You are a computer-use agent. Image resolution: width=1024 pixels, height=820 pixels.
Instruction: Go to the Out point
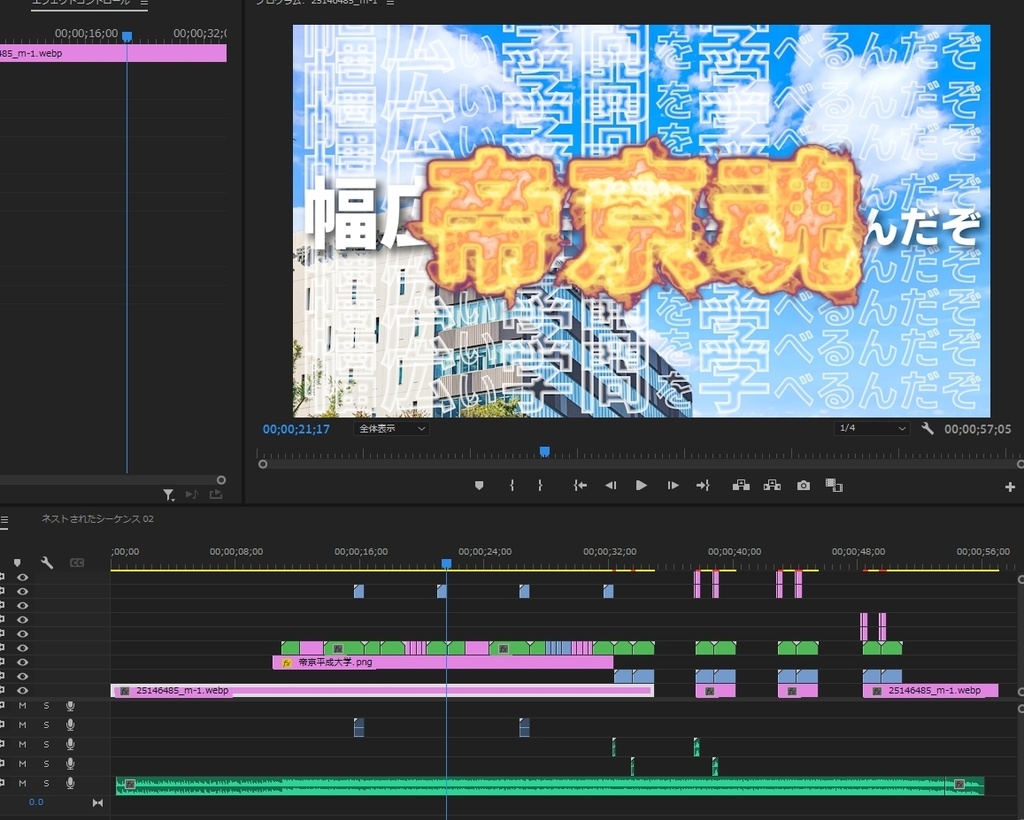point(703,485)
